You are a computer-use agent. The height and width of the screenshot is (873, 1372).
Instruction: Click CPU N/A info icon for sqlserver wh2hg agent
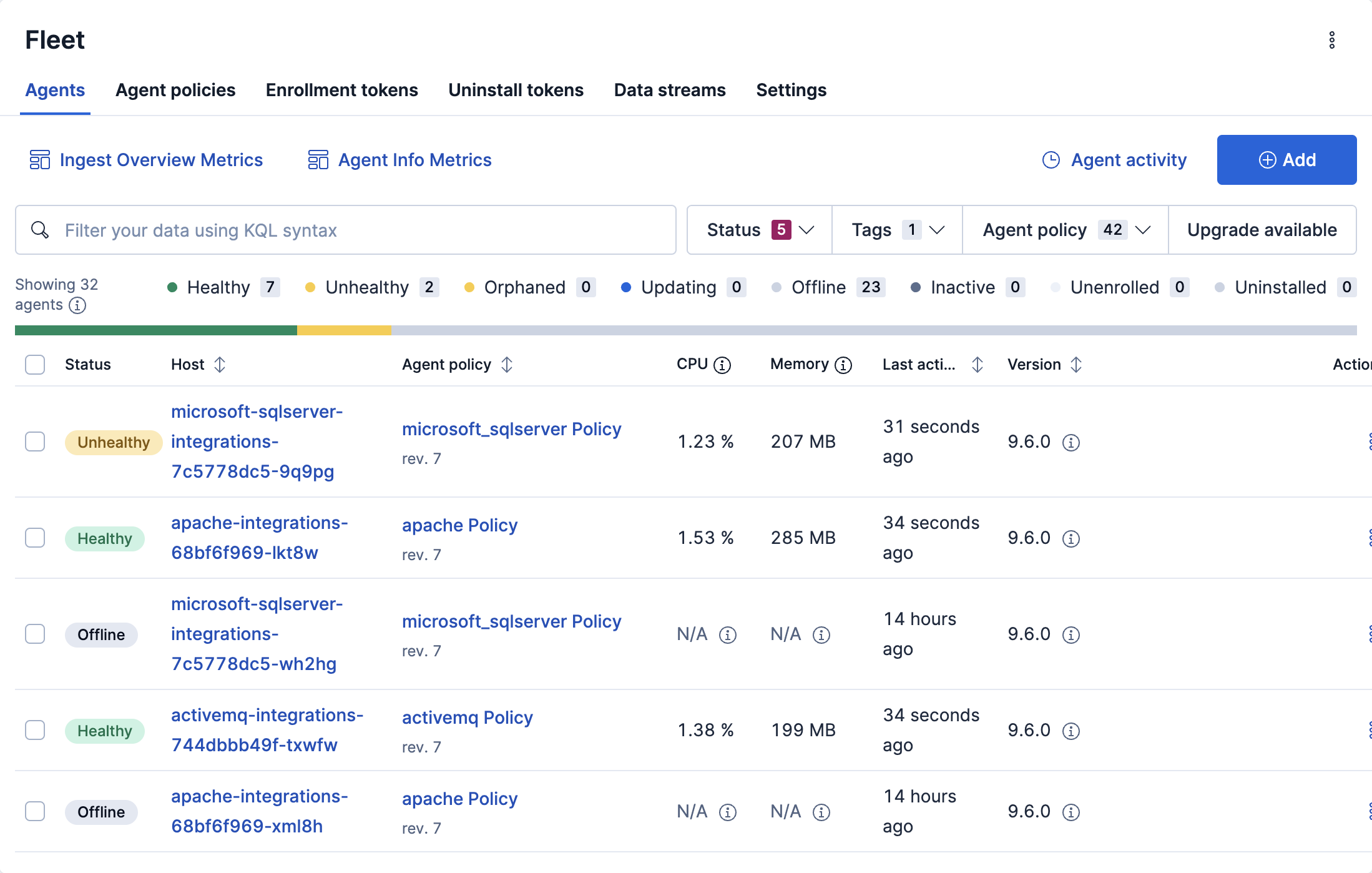(x=728, y=634)
